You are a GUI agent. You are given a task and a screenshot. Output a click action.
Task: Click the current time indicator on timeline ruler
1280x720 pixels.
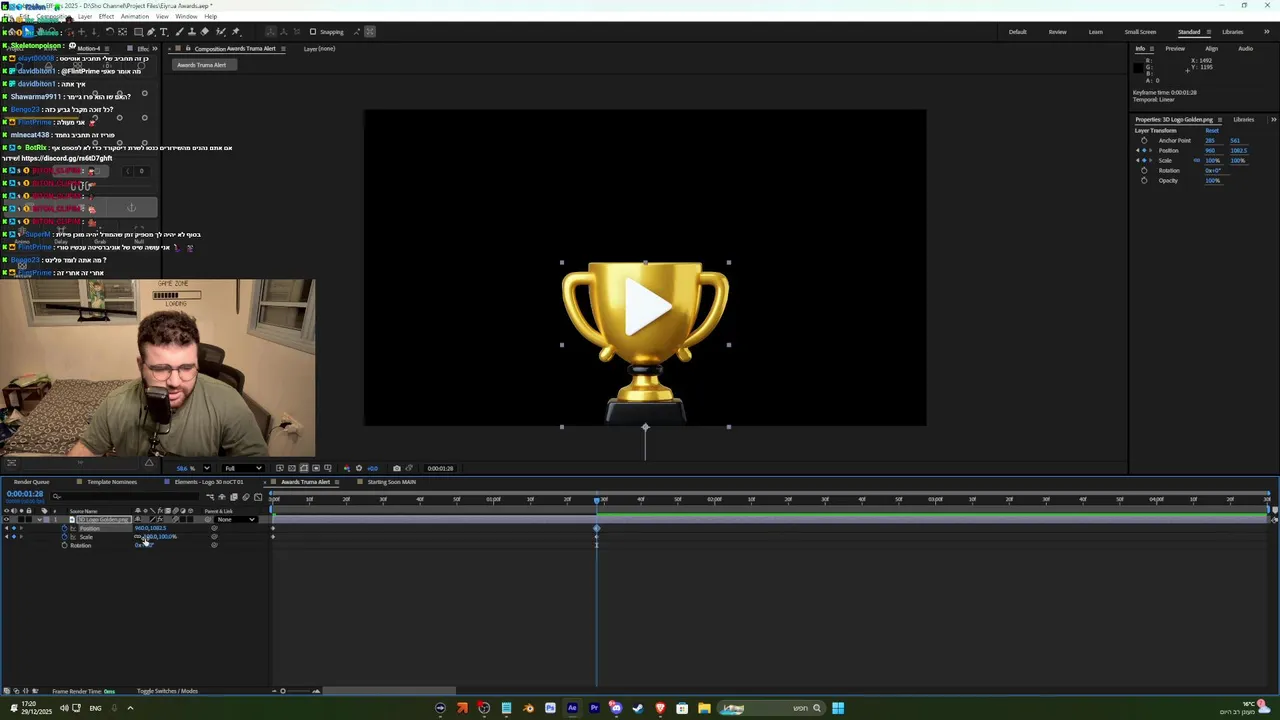[597, 499]
